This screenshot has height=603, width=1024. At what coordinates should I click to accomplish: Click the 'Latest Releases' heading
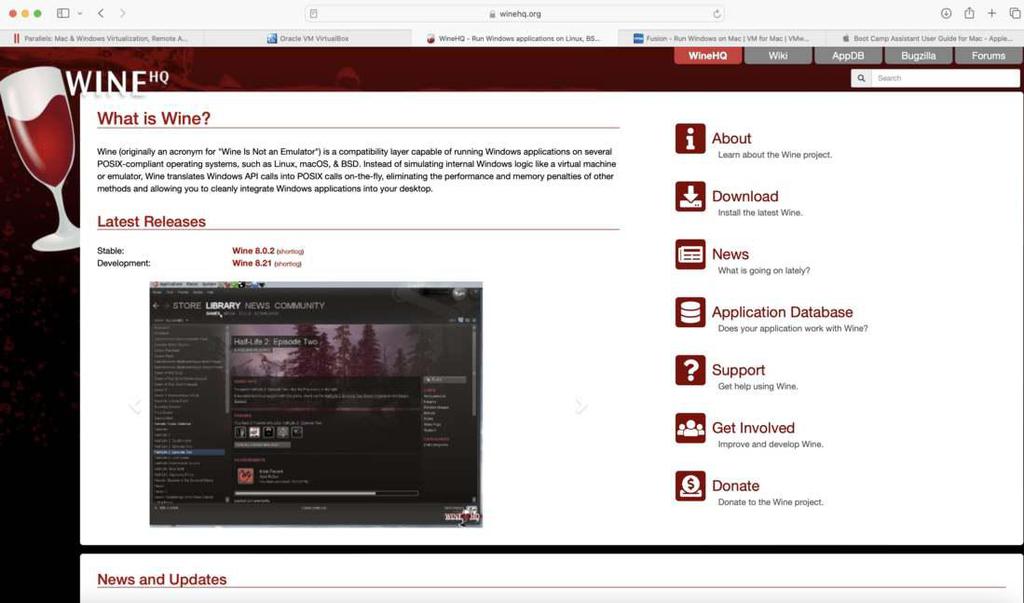click(x=152, y=222)
